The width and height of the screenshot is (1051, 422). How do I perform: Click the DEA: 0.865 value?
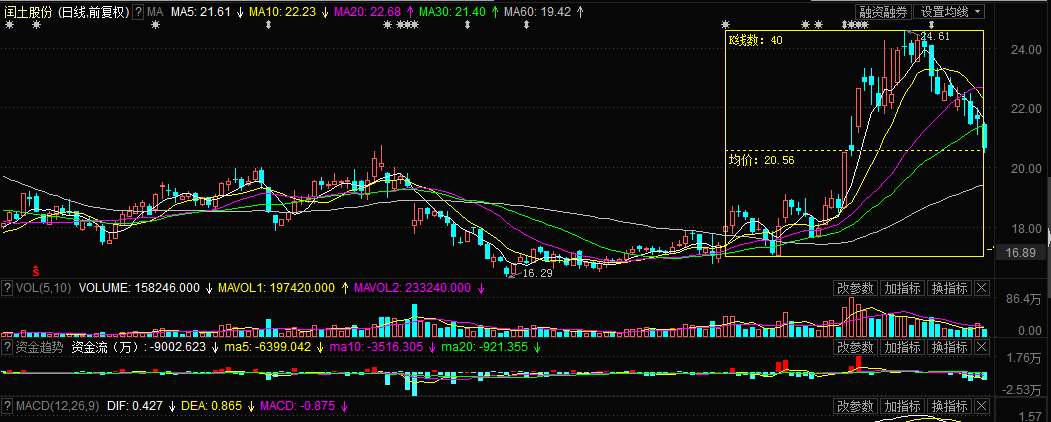(212, 406)
